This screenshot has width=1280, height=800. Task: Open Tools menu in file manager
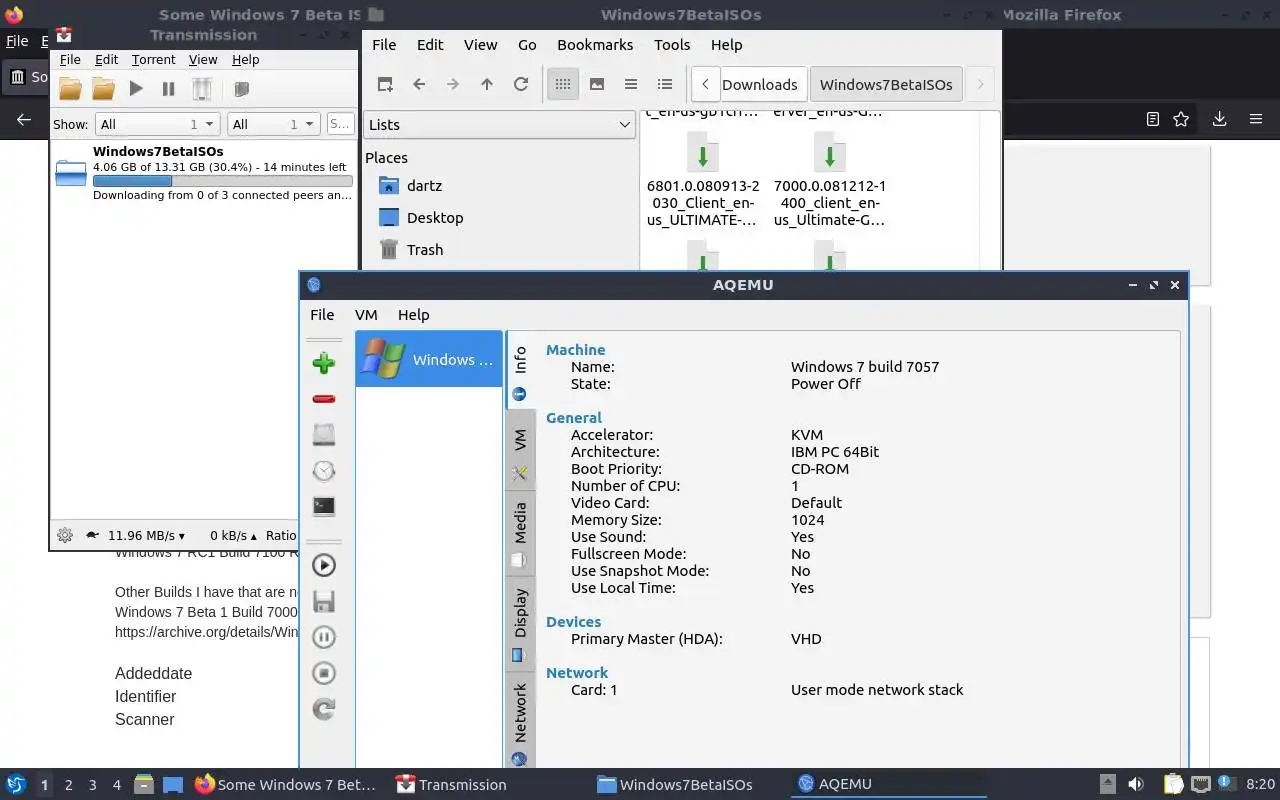click(x=672, y=45)
